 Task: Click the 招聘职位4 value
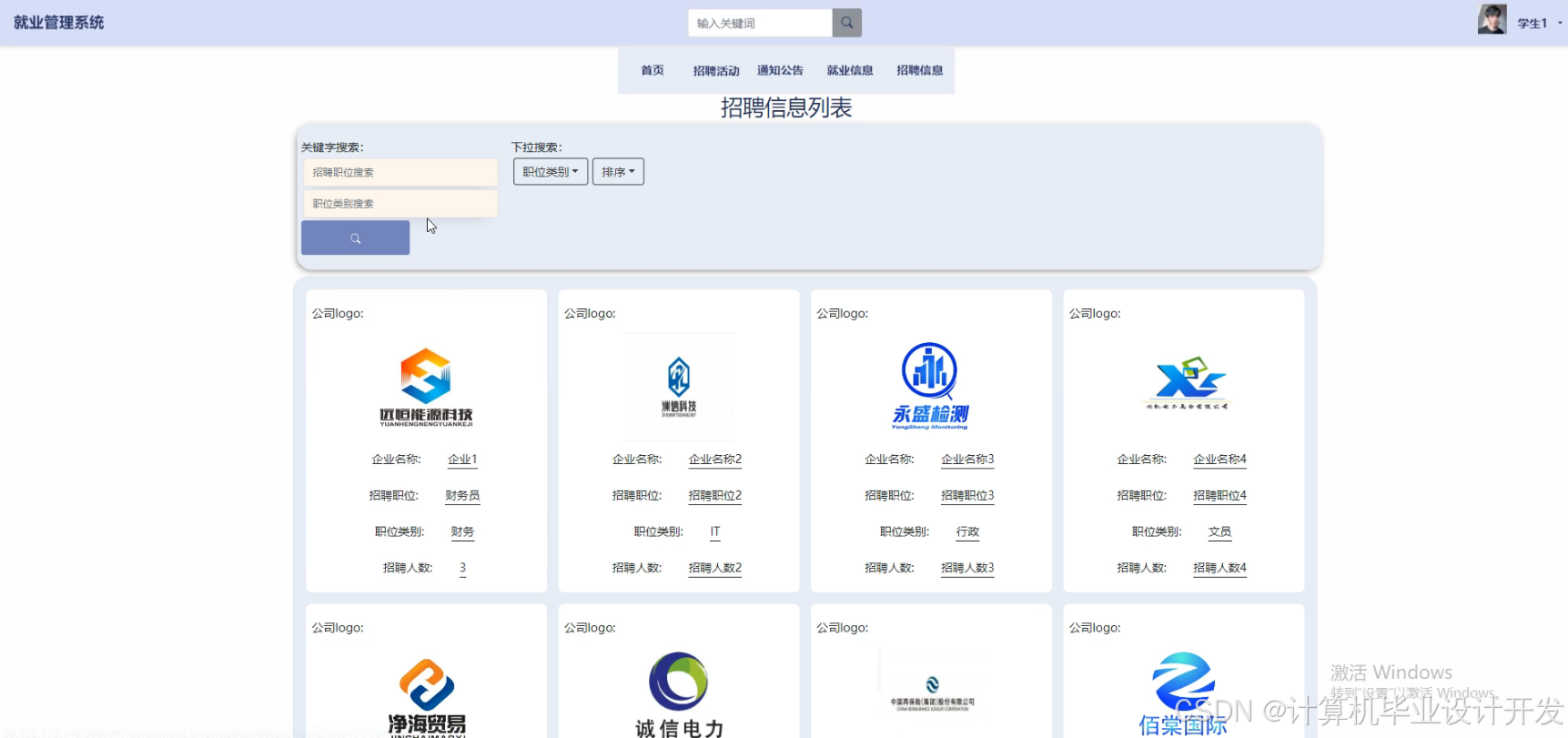(x=1220, y=496)
